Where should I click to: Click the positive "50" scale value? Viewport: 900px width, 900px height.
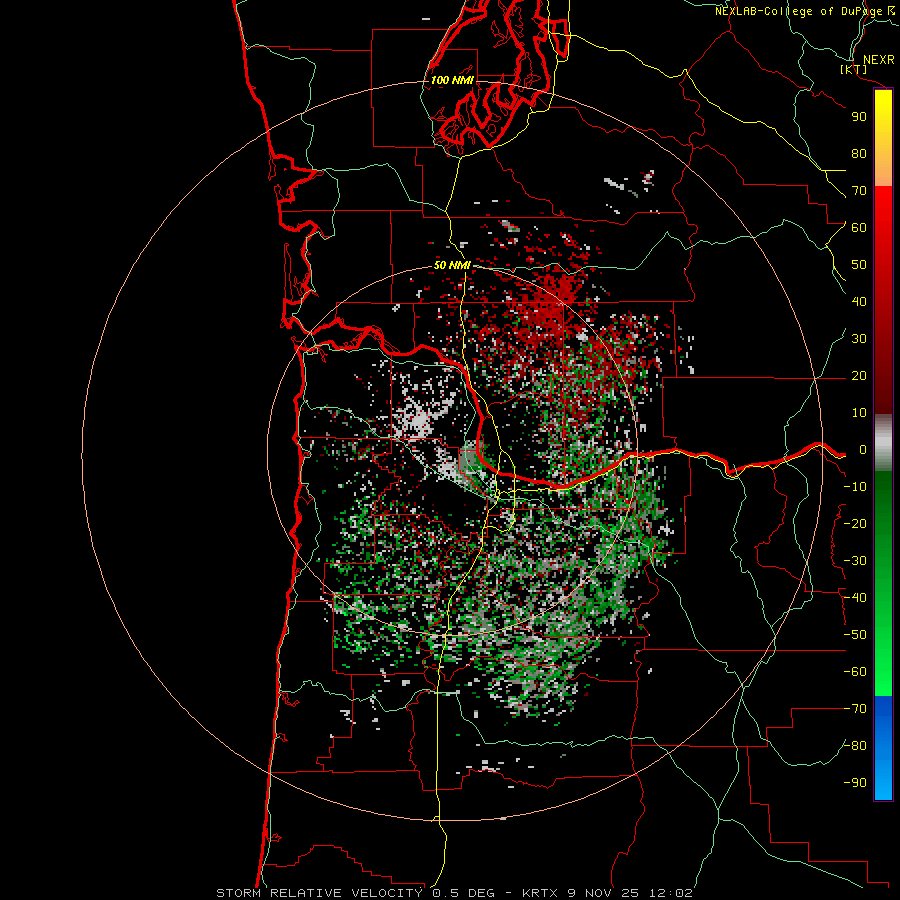tap(859, 265)
